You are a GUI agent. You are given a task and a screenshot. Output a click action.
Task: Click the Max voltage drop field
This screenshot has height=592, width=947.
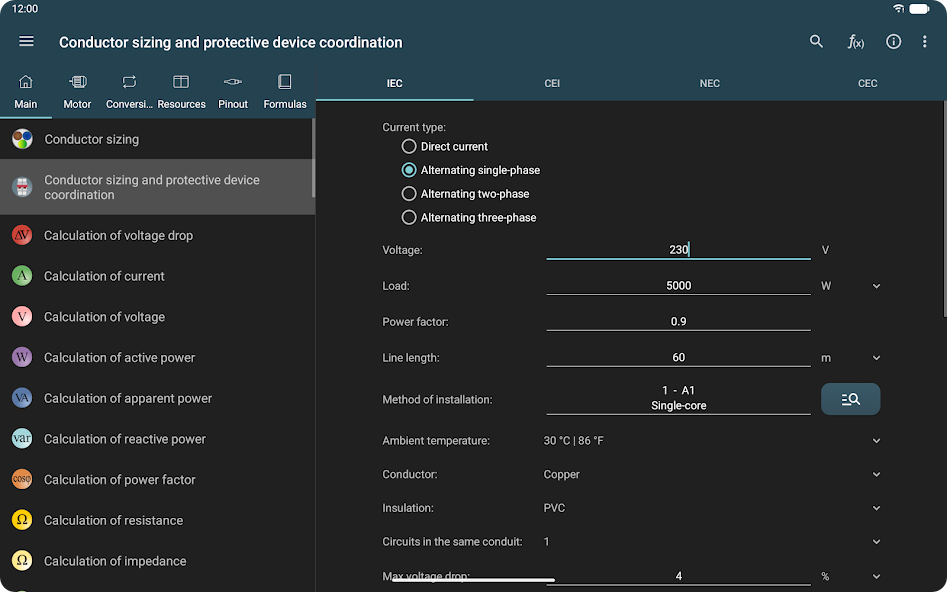[678, 576]
